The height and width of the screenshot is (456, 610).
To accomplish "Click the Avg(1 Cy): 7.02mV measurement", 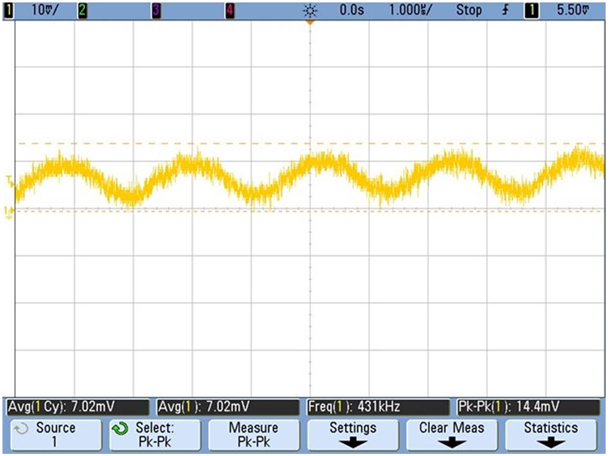I will (77, 407).
